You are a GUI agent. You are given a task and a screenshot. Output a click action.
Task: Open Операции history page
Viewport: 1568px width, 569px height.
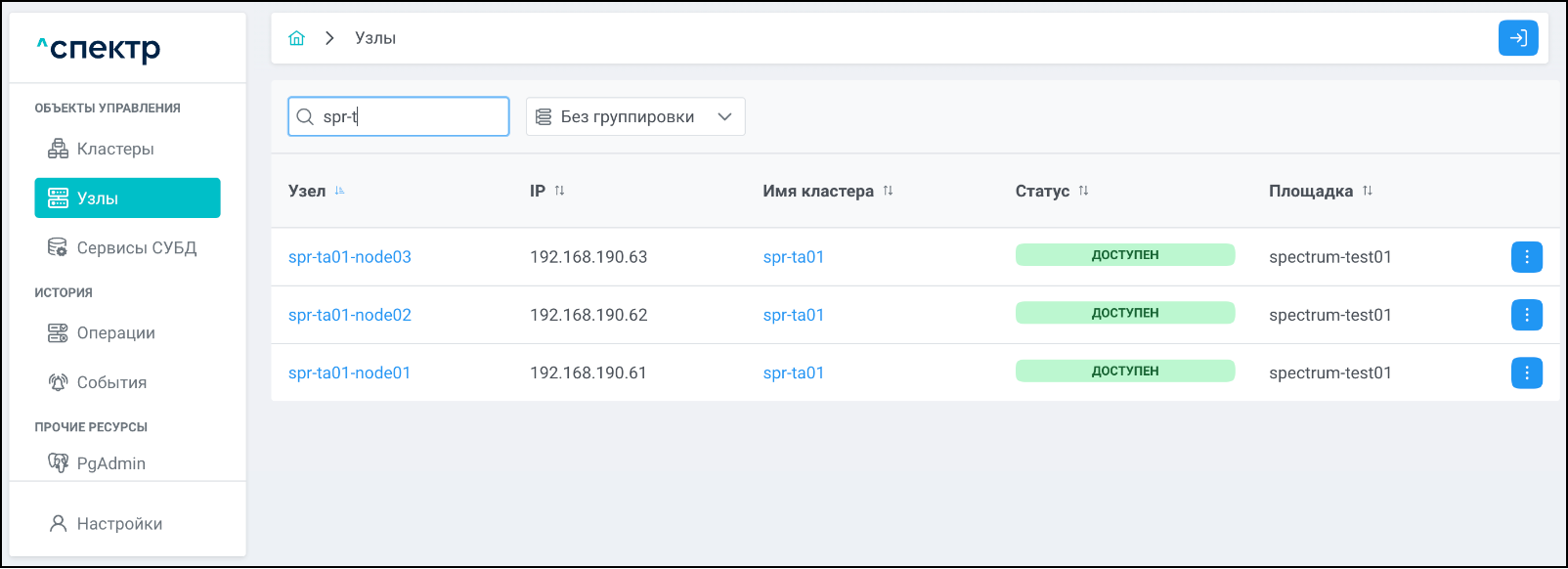(115, 333)
